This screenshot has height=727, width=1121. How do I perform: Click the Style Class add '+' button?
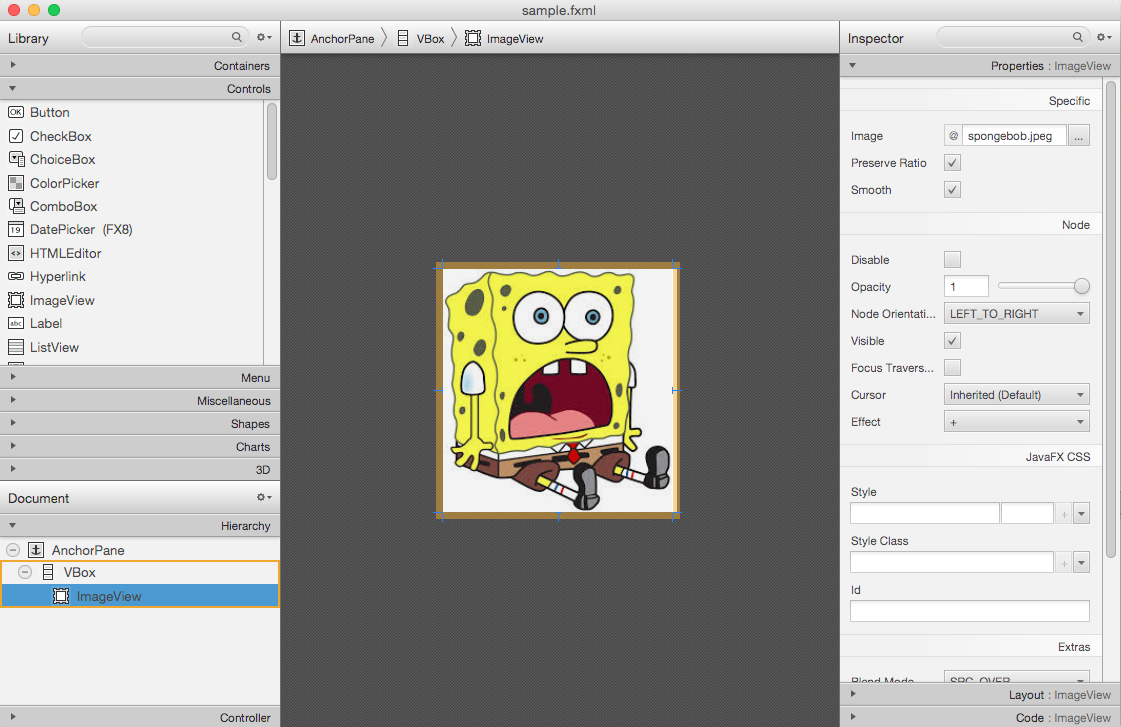(1064, 563)
